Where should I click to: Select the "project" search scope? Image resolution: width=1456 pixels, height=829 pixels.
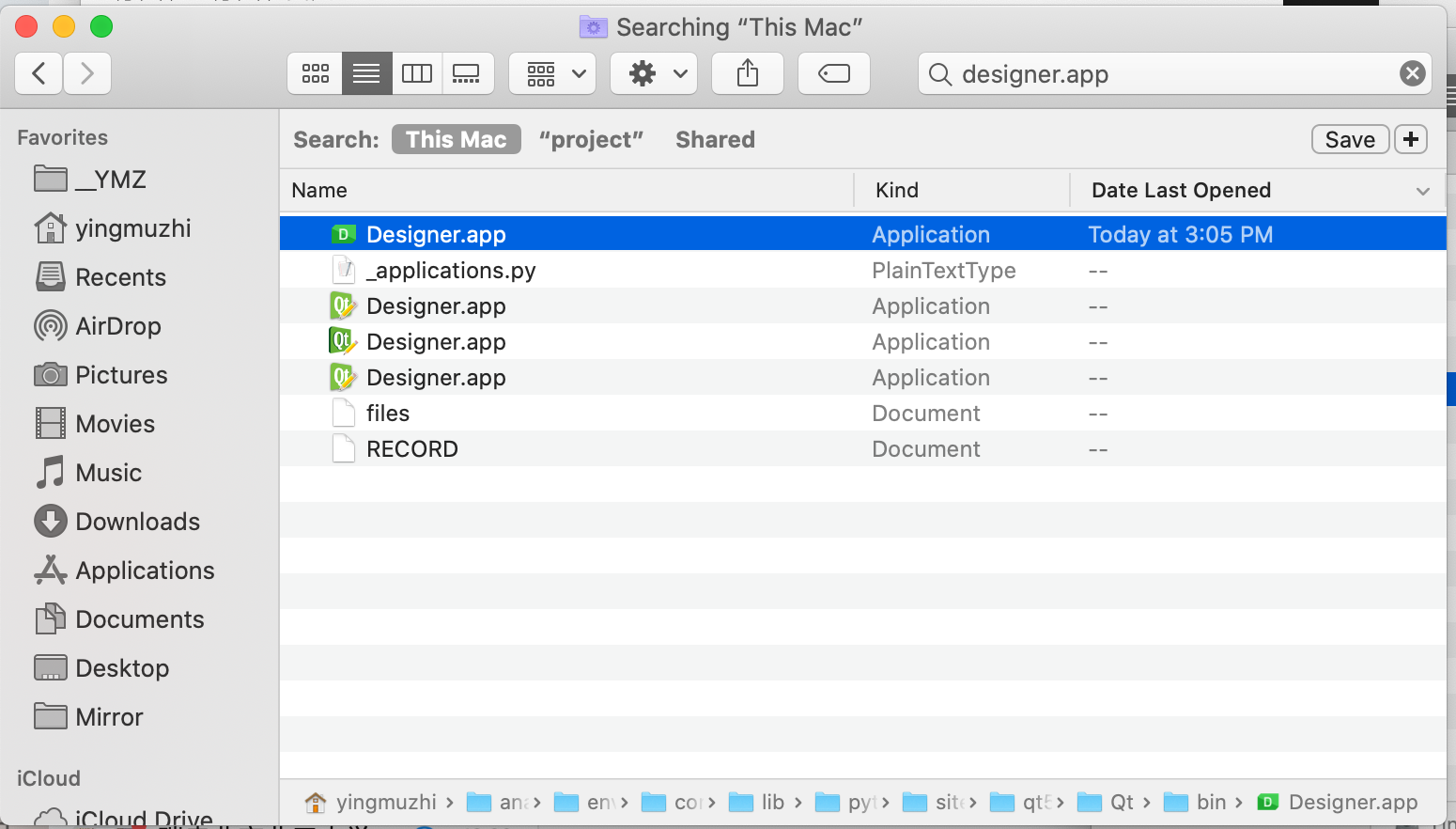coord(591,139)
